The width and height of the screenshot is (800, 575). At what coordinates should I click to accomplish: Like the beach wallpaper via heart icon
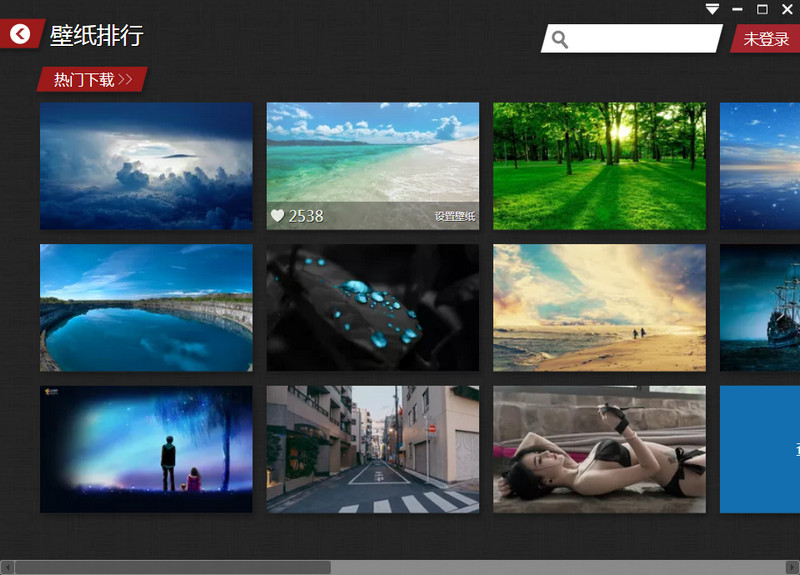(277, 215)
